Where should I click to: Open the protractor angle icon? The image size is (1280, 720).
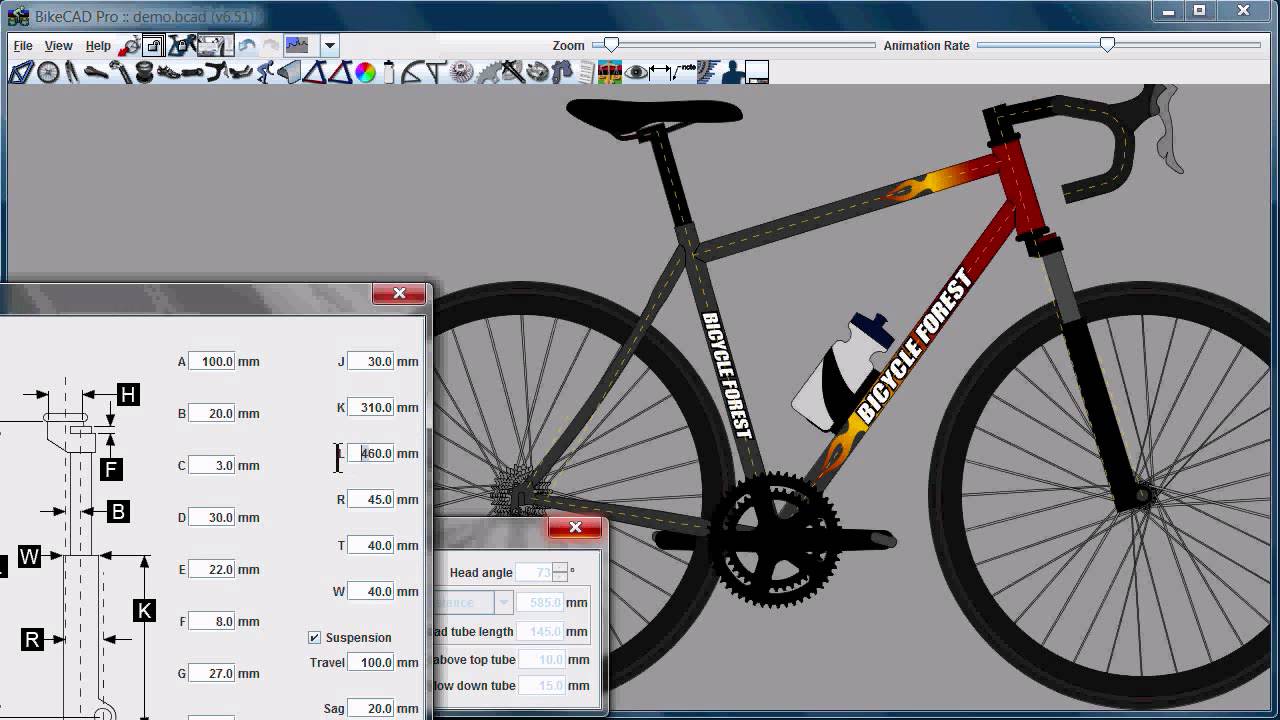click(x=413, y=72)
